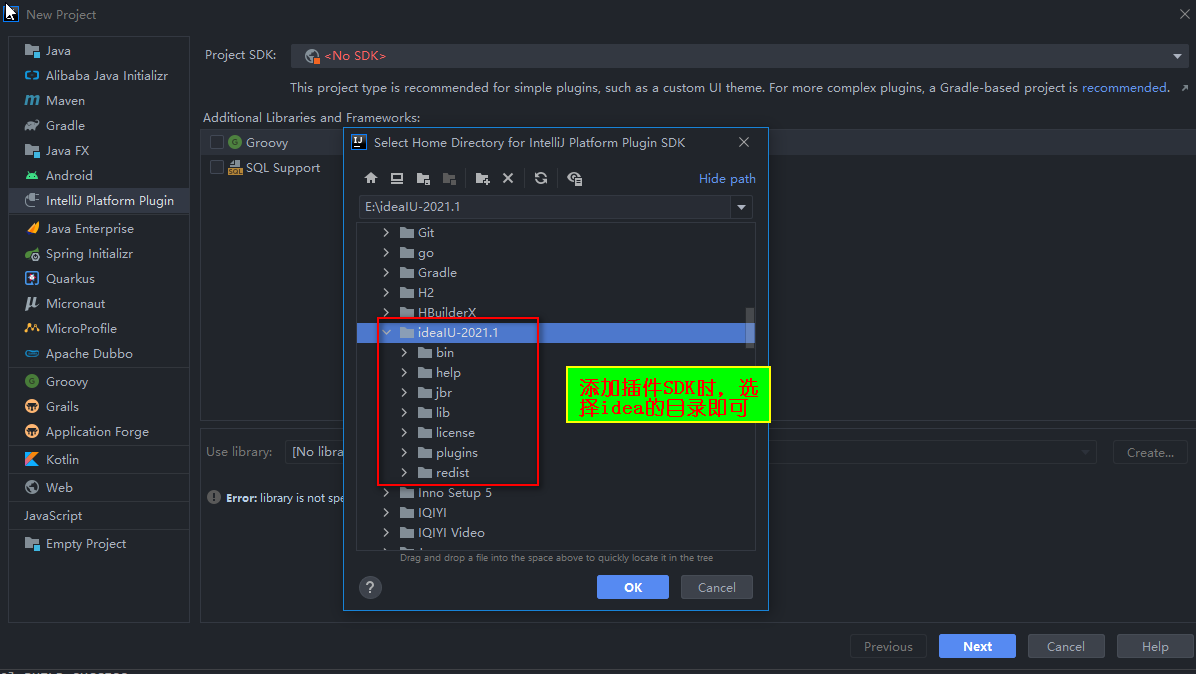Click the path input field
Viewport: 1196px width, 674px height.
(545, 207)
